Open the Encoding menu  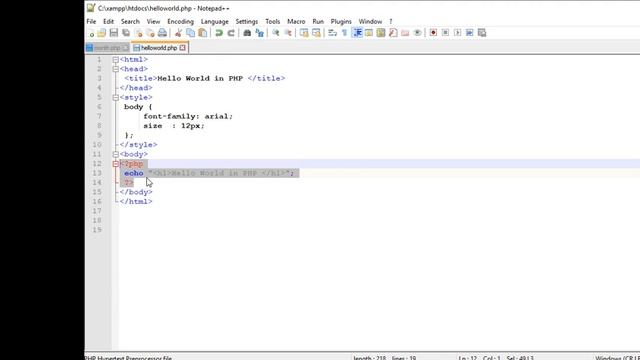[180, 21]
